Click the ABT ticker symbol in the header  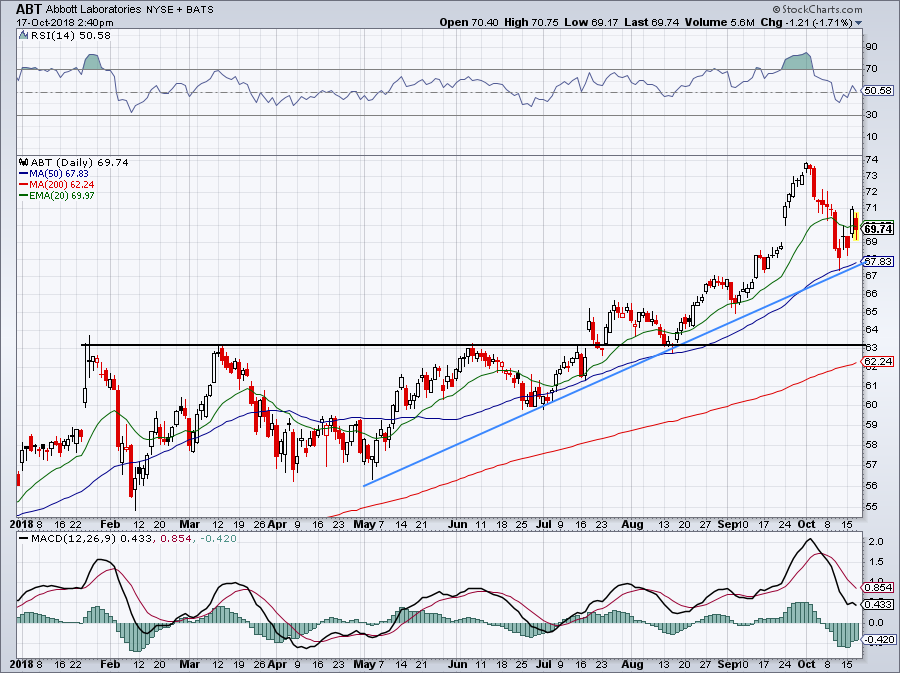click(x=29, y=9)
